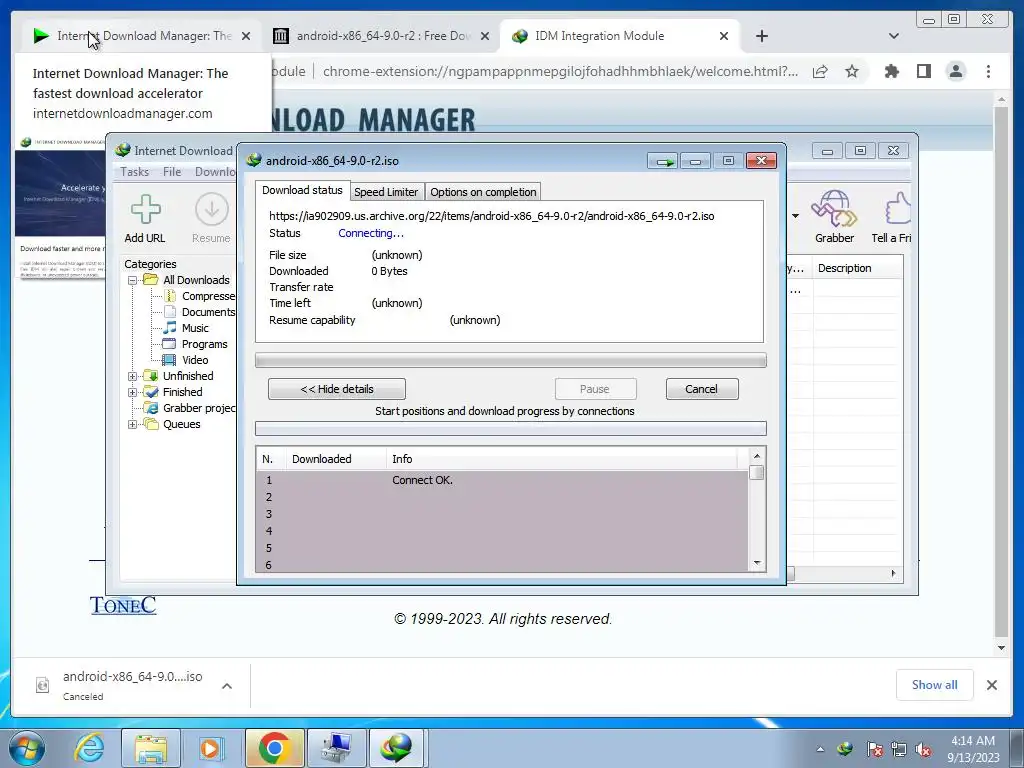This screenshot has width=1024, height=768.
Task: Click the IDM system tray icon
Action: point(844,749)
